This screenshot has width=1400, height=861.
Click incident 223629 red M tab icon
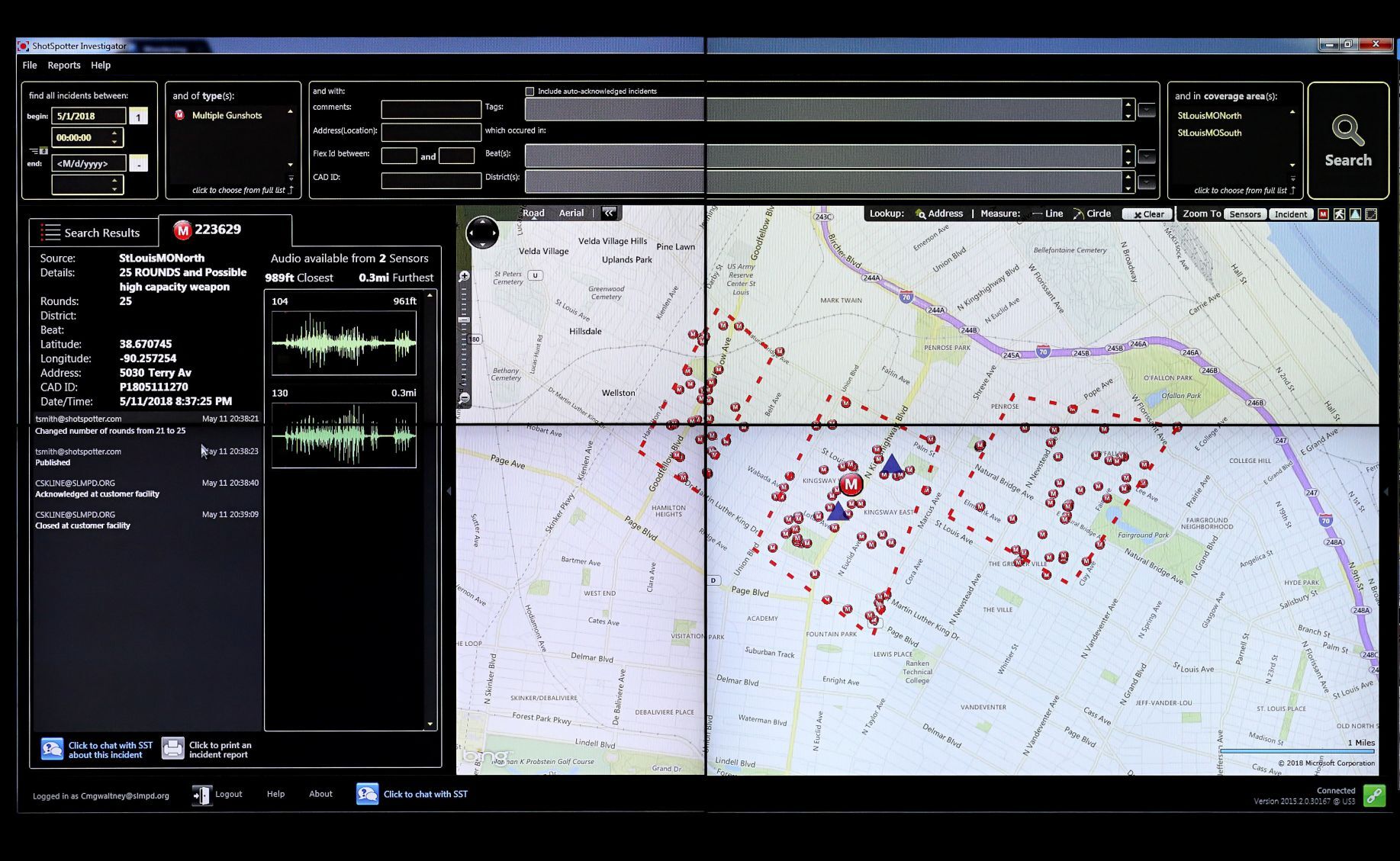182,230
